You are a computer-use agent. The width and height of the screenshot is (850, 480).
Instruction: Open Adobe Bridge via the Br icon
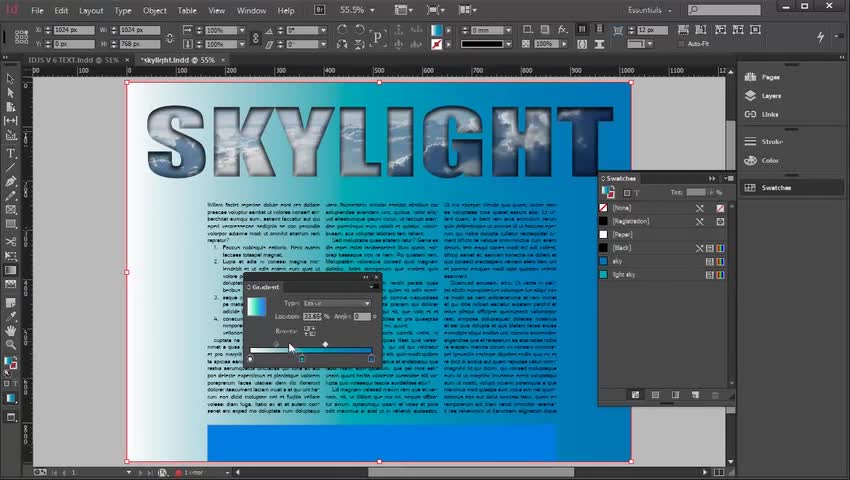pos(319,10)
